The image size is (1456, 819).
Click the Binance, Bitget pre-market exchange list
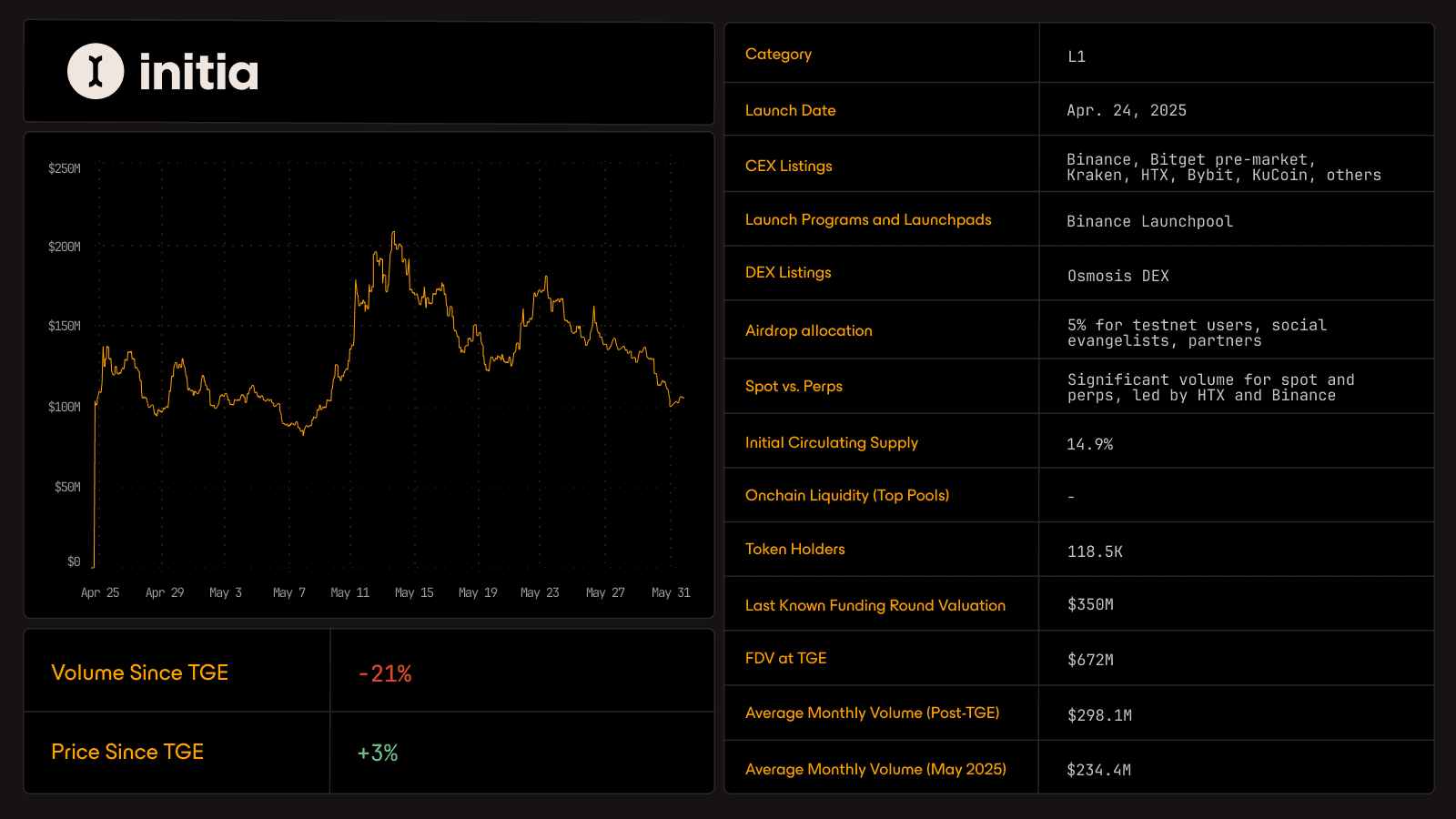click(x=1224, y=167)
